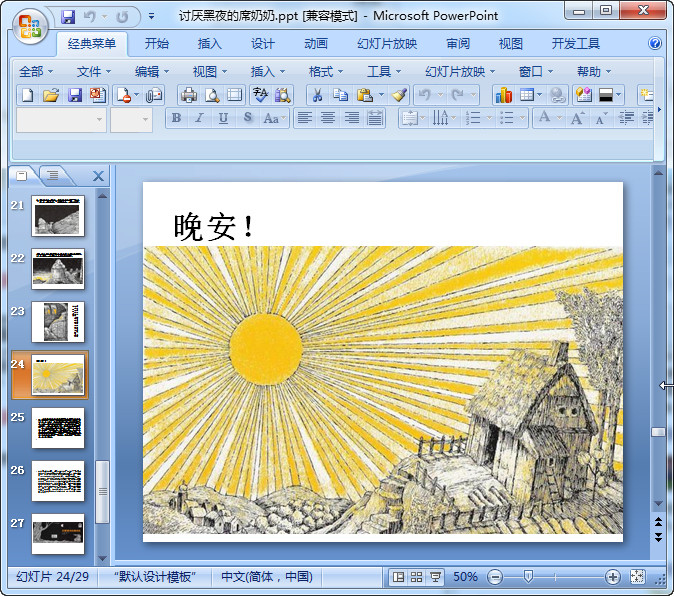
Task: Open the 审阅 ribbon tab
Action: [x=458, y=43]
